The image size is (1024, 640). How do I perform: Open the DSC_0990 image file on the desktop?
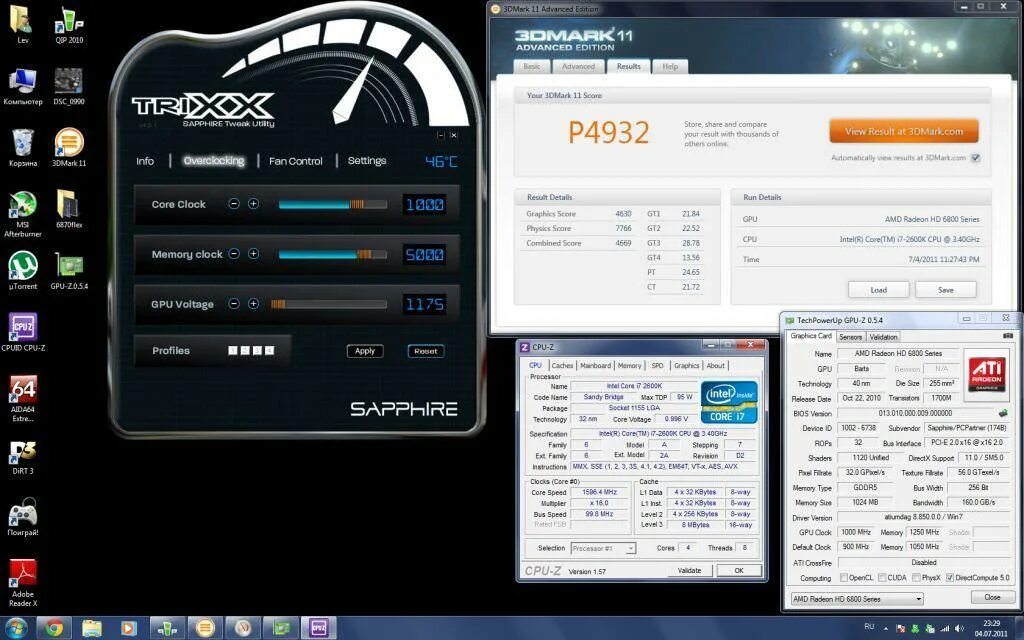69,85
